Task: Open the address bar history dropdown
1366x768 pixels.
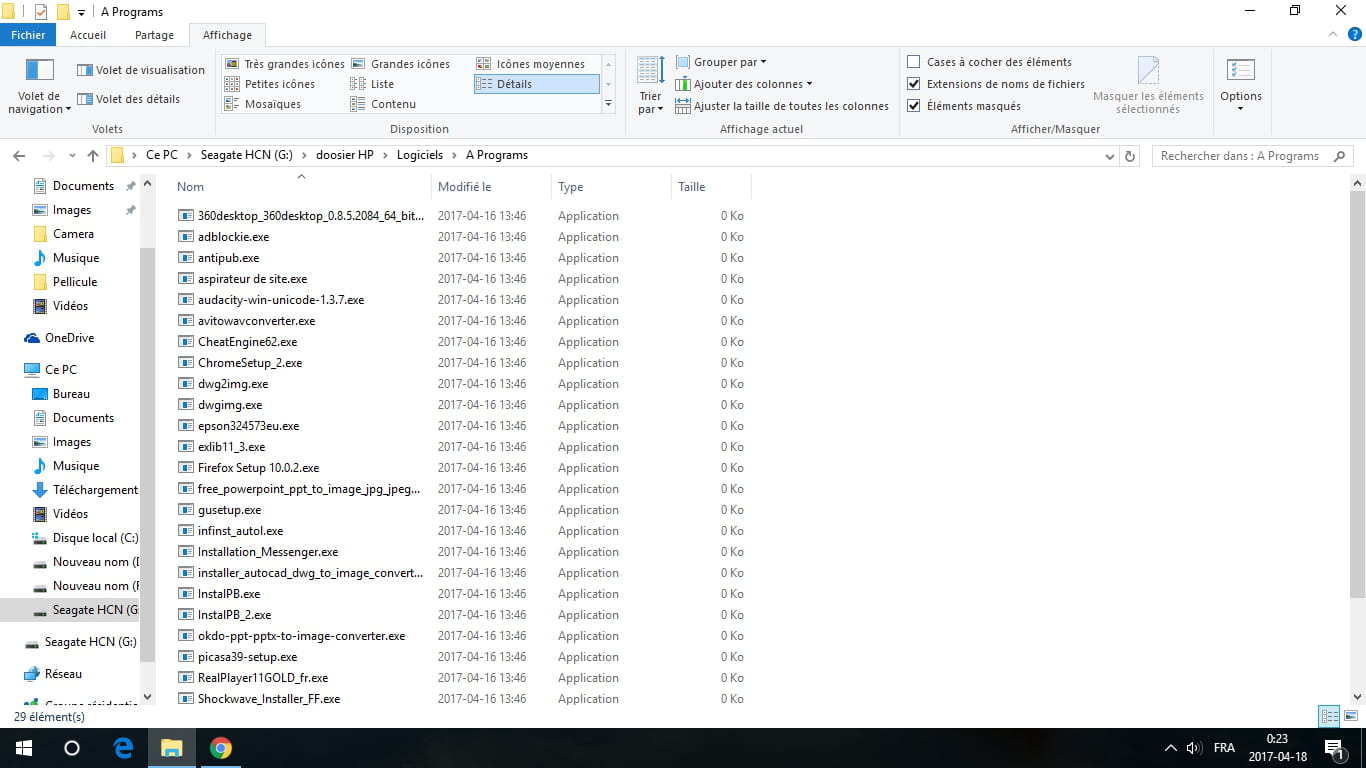Action: coord(1109,156)
